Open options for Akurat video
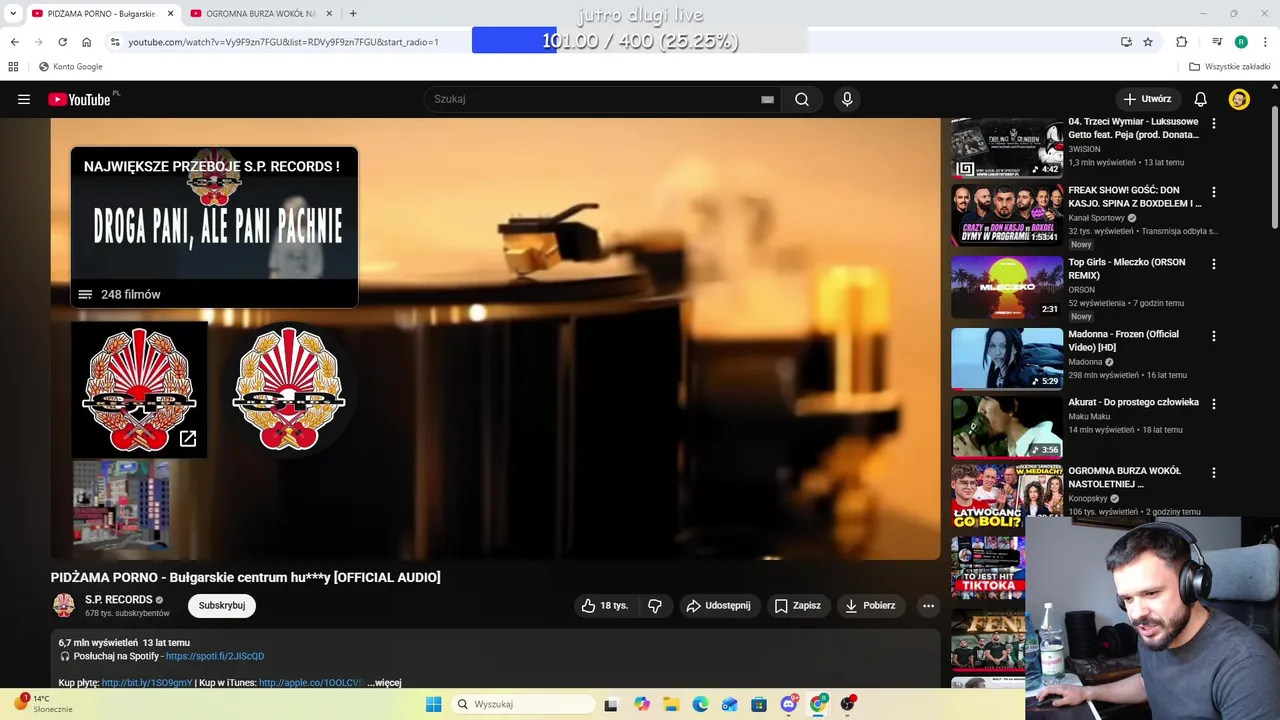The height and width of the screenshot is (720, 1280). pos(1214,404)
